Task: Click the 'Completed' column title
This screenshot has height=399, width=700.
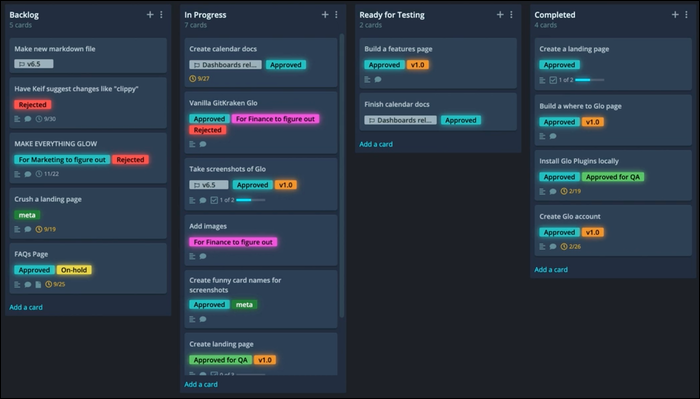Action: click(x=555, y=15)
